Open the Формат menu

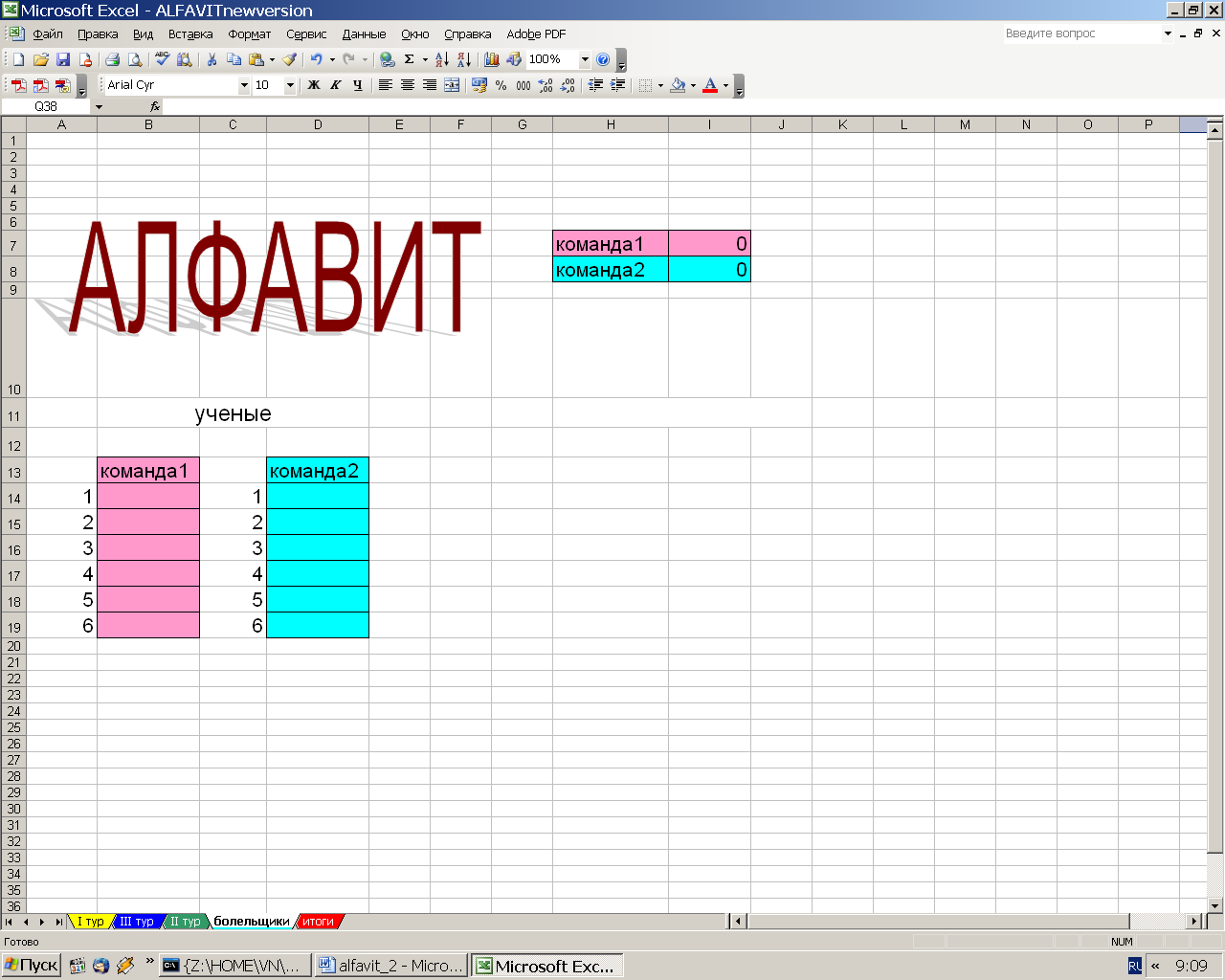(249, 33)
